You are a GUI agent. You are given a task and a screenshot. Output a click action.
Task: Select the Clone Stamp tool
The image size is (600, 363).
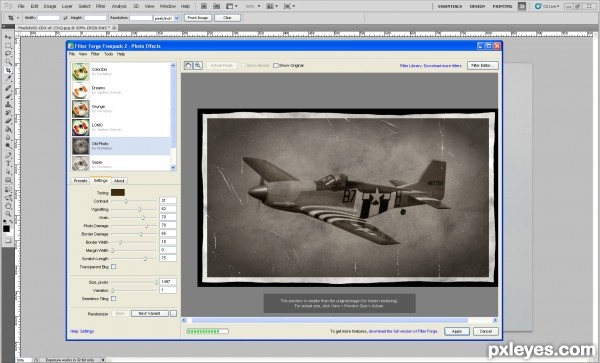coord(8,104)
